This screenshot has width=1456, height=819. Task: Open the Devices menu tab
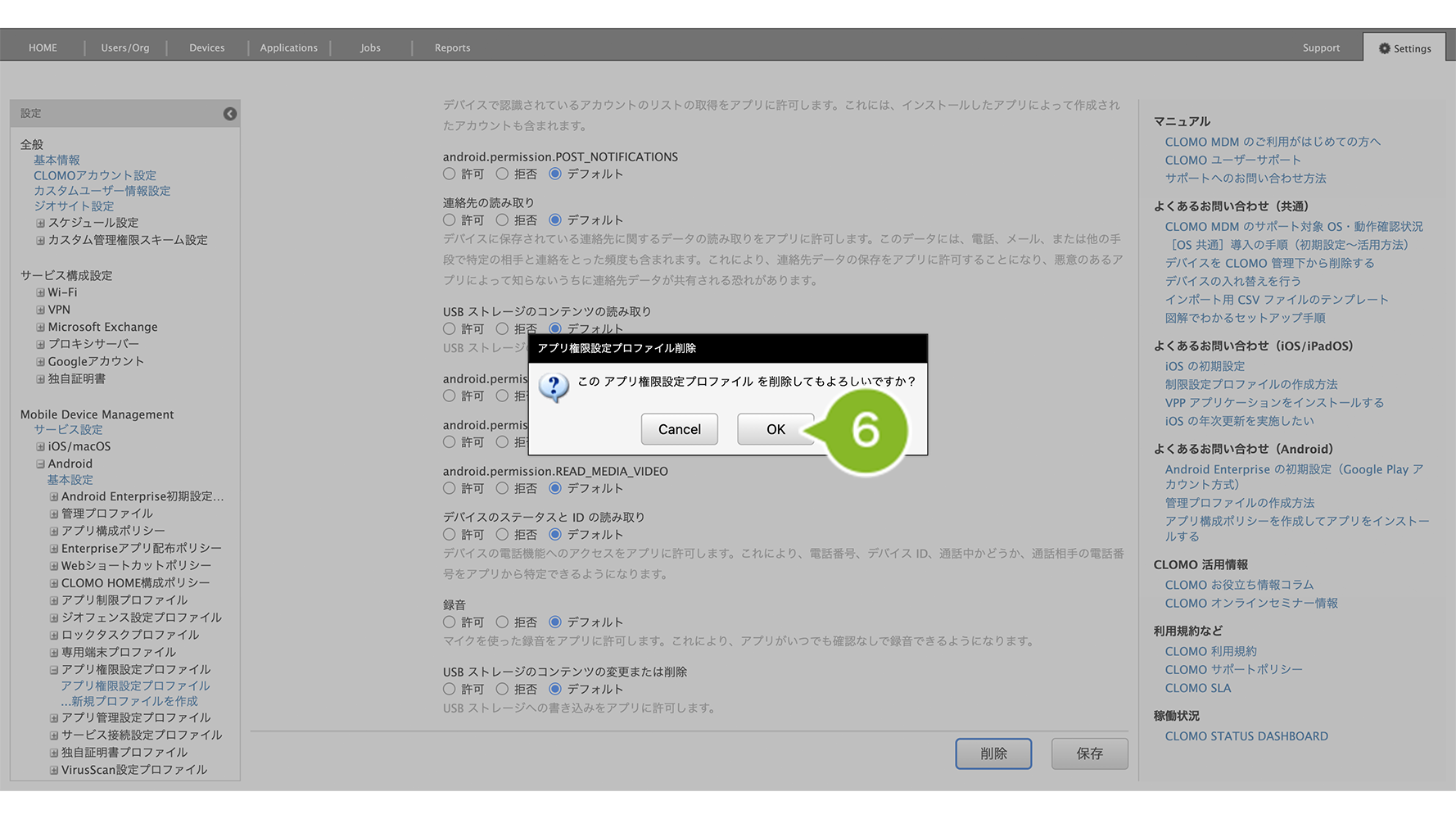click(206, 48)
